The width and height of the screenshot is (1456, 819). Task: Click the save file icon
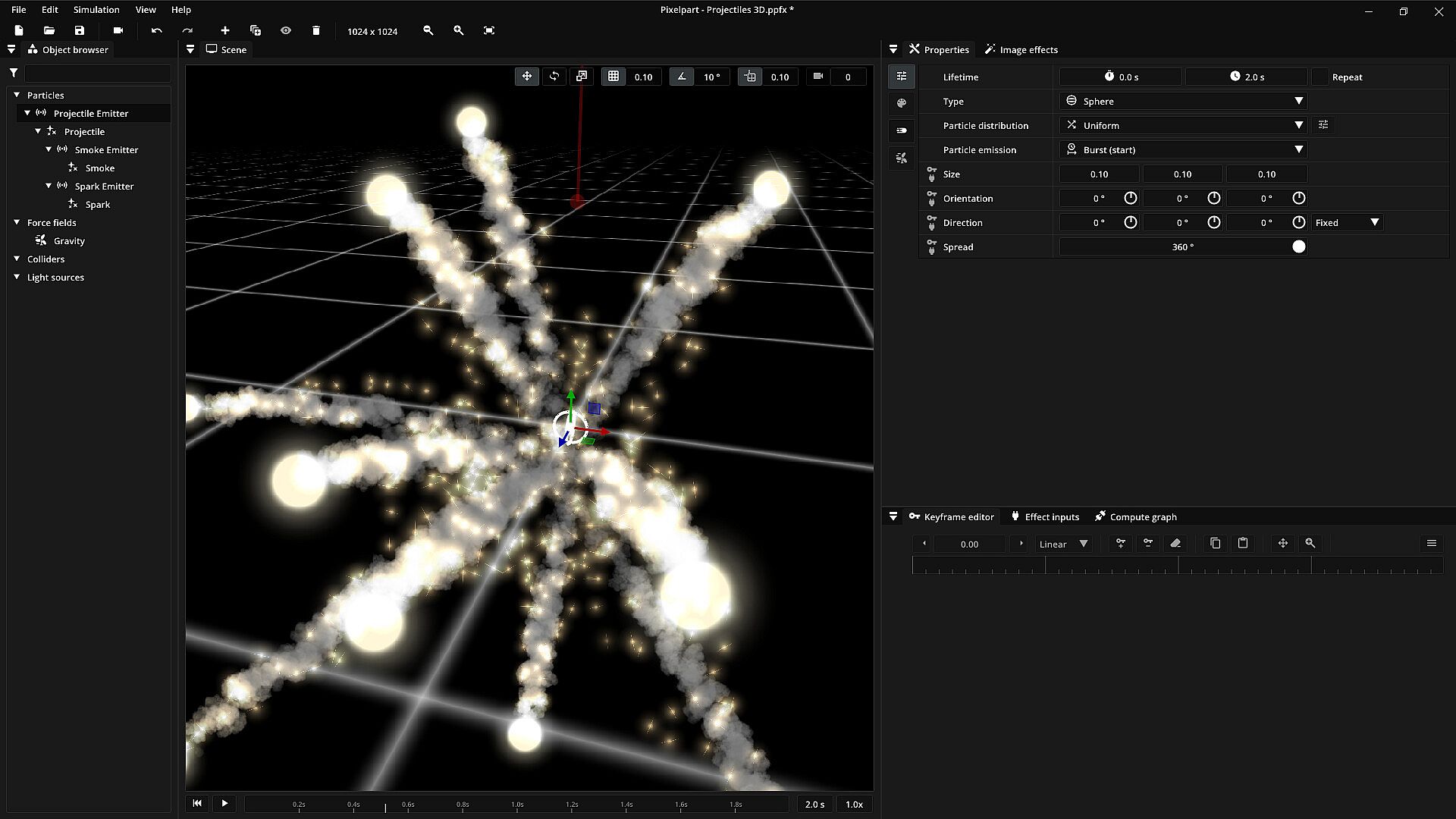tap(80, 30)
